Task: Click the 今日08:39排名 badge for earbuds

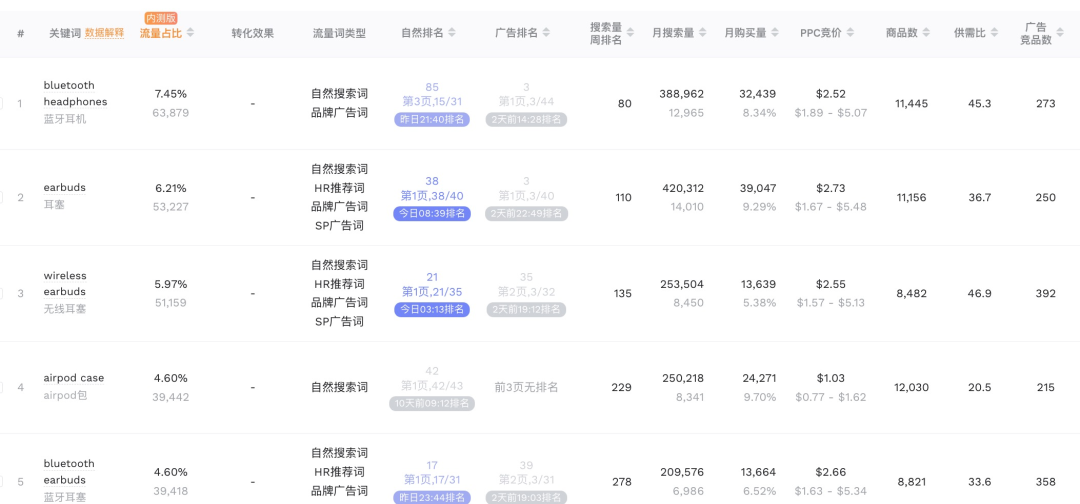Action: pos(432,213)
